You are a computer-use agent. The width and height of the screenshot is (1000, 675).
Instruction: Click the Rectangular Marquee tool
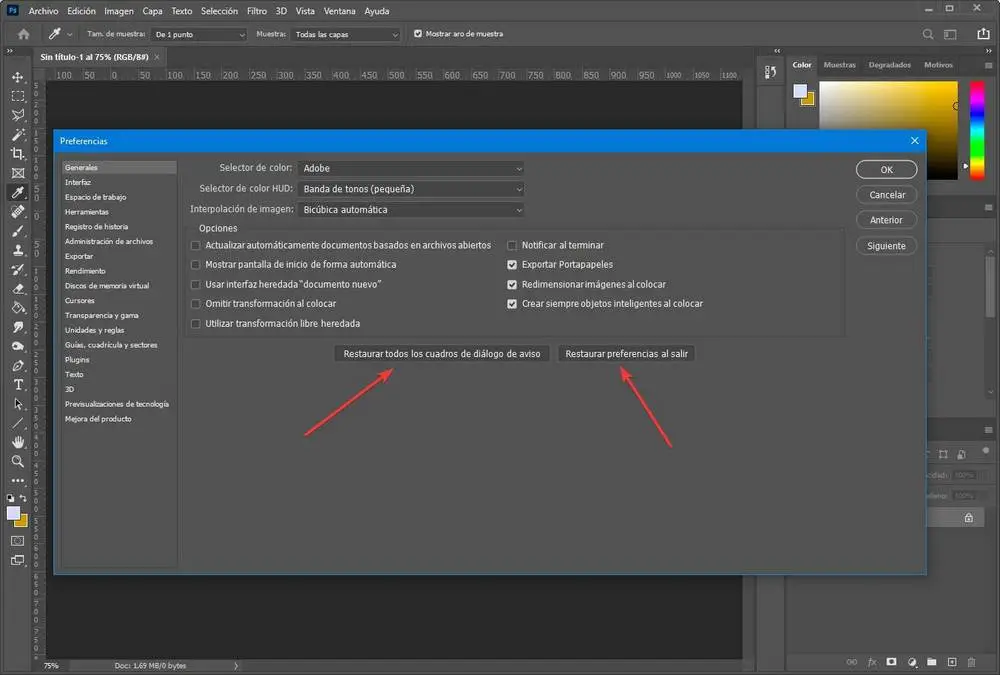pyautogui.click(x=18, y=96)
